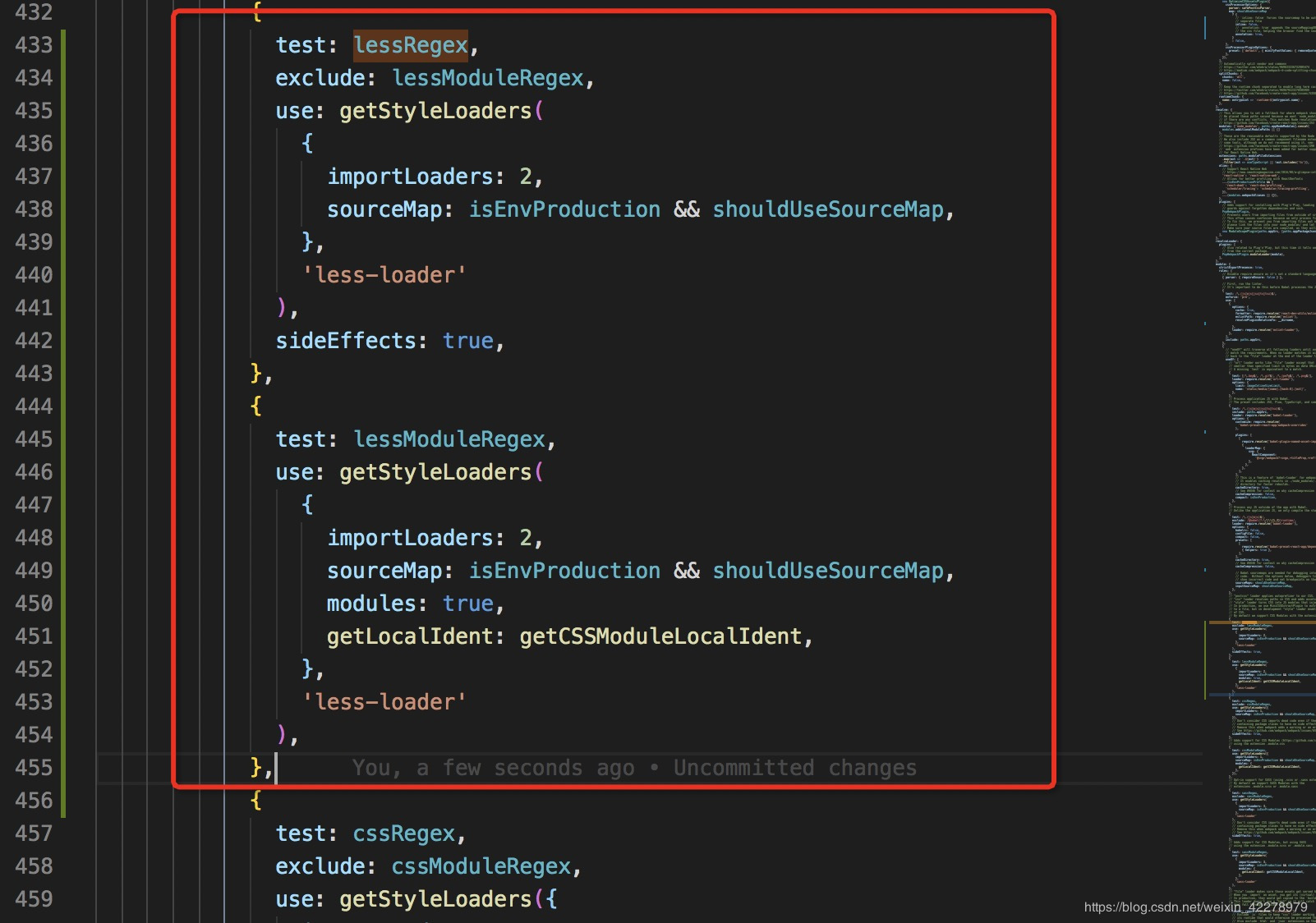Screen dimensions: 1316x923
Task: Click getStyleLoaders call on line 435
Action: pos(435,111)
